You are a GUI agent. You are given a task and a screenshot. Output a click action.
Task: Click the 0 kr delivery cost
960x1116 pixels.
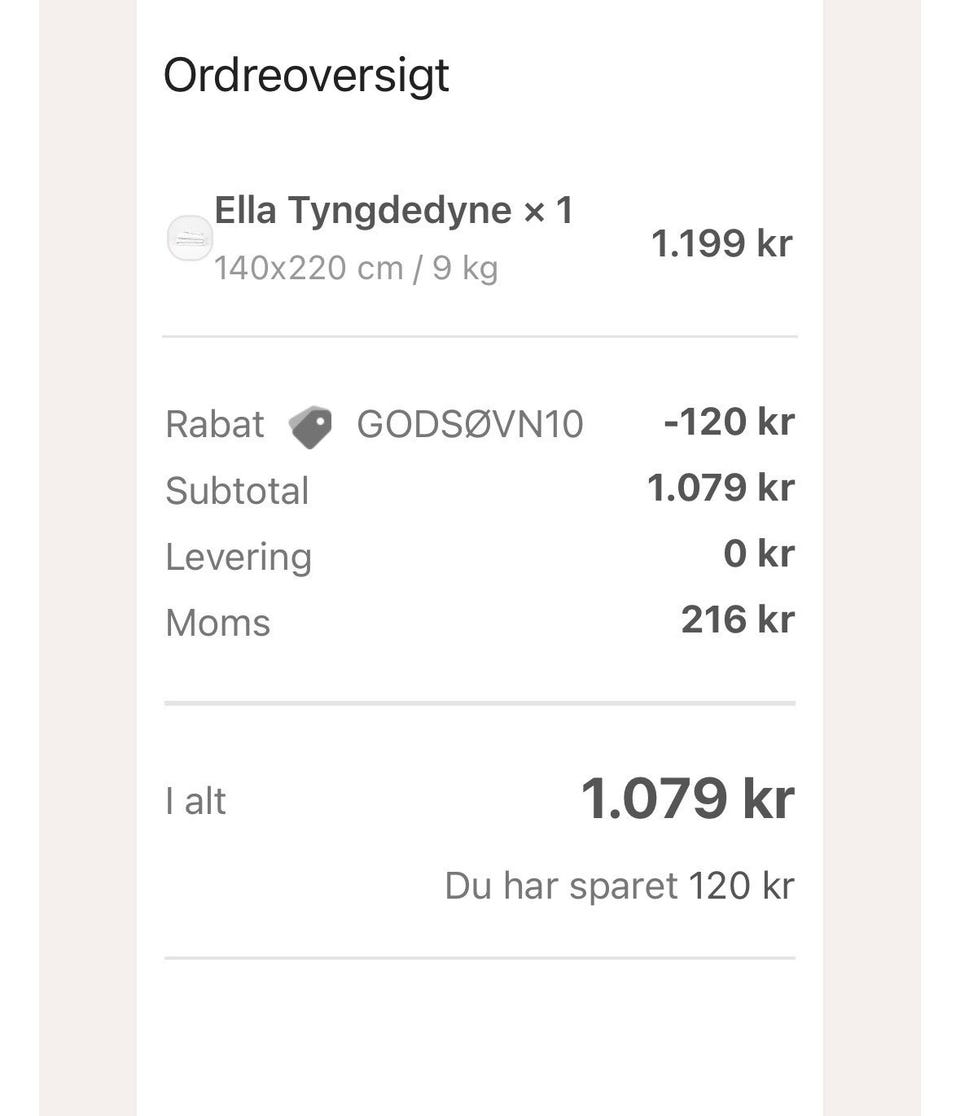point(758,554)
